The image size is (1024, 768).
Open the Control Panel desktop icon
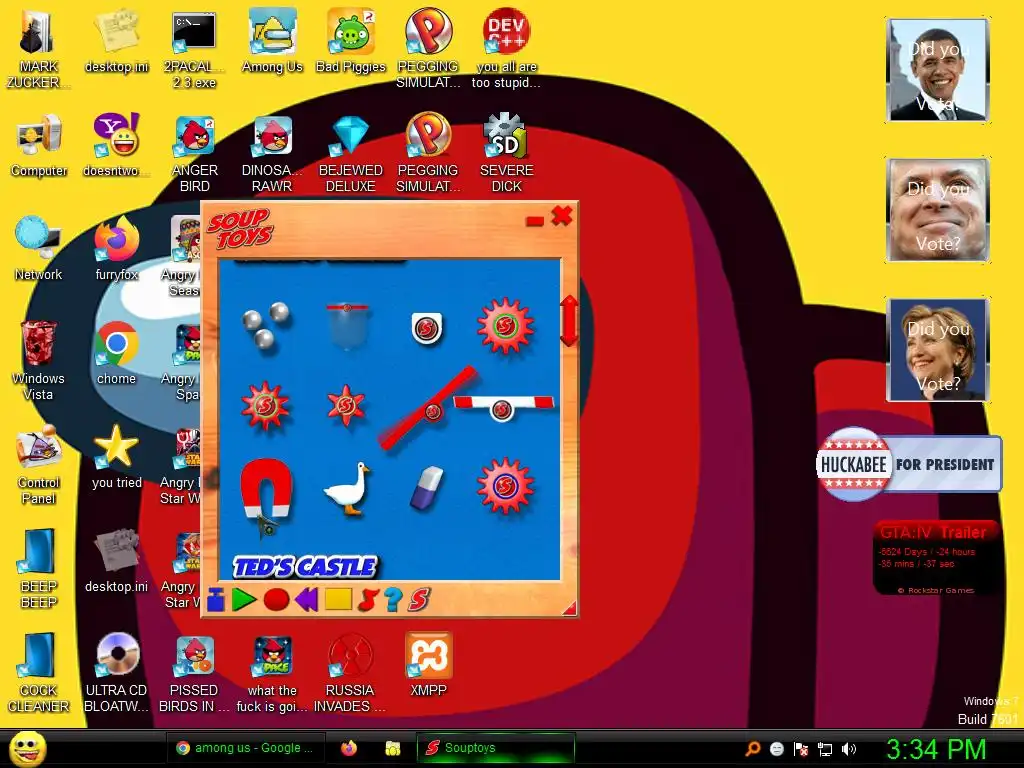click(39, 465)
